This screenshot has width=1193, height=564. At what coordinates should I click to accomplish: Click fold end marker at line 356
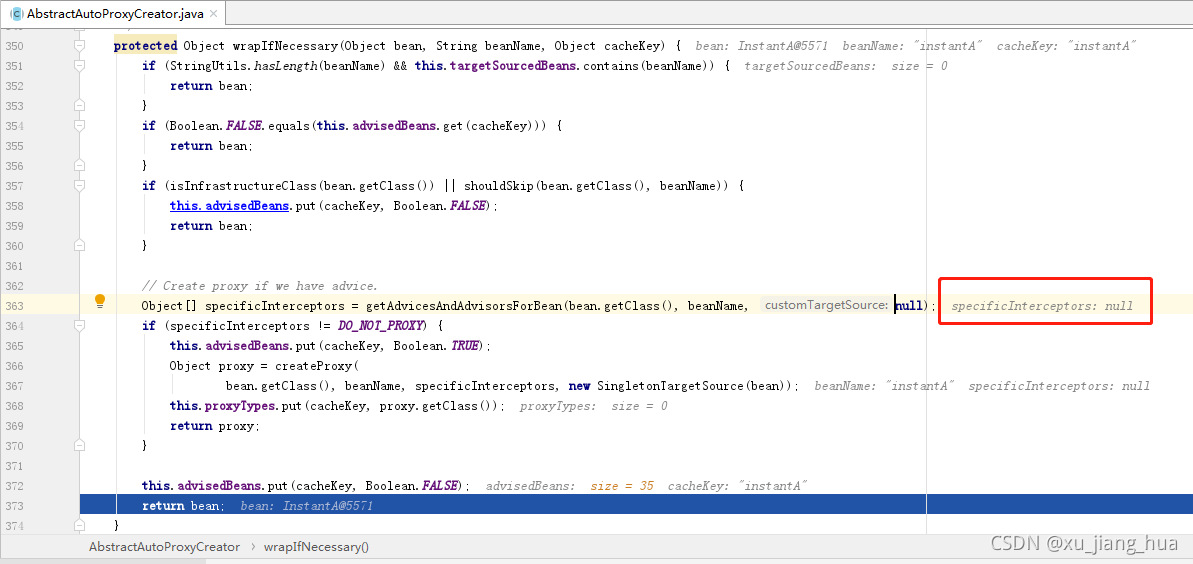(x=80, y=166)
